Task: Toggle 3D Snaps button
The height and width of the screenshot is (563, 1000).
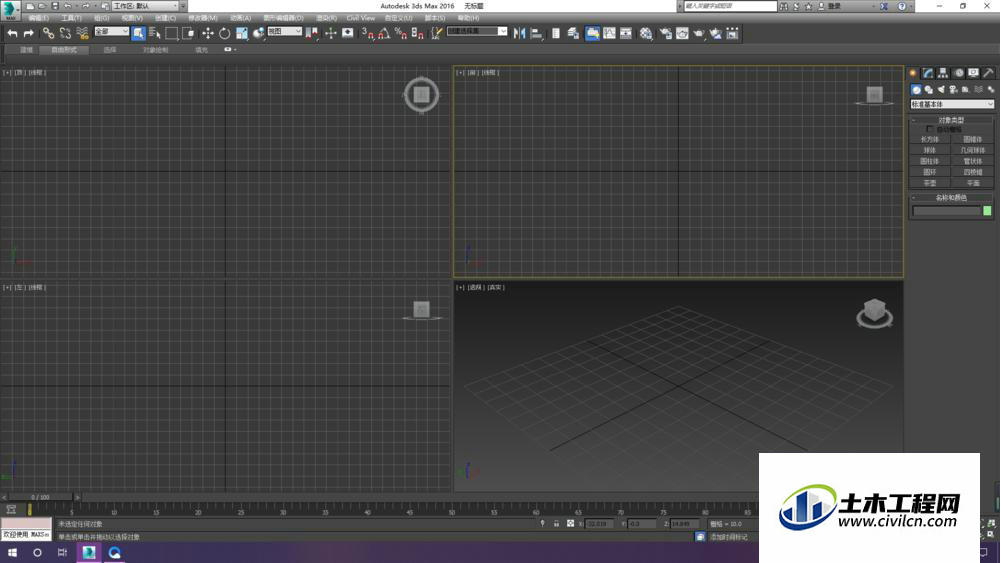Action: click(x=367, y=33)
